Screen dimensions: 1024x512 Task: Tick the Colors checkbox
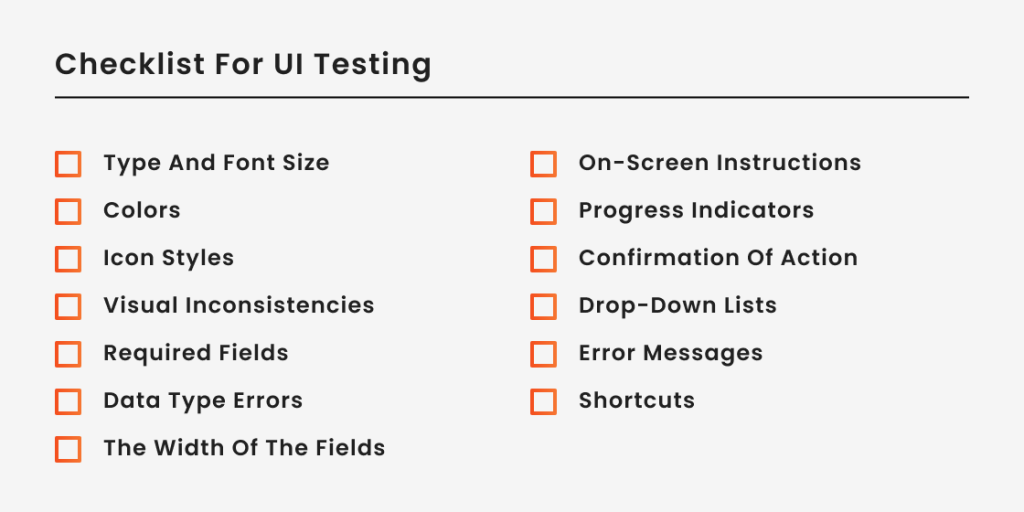[x=68, y=212]
